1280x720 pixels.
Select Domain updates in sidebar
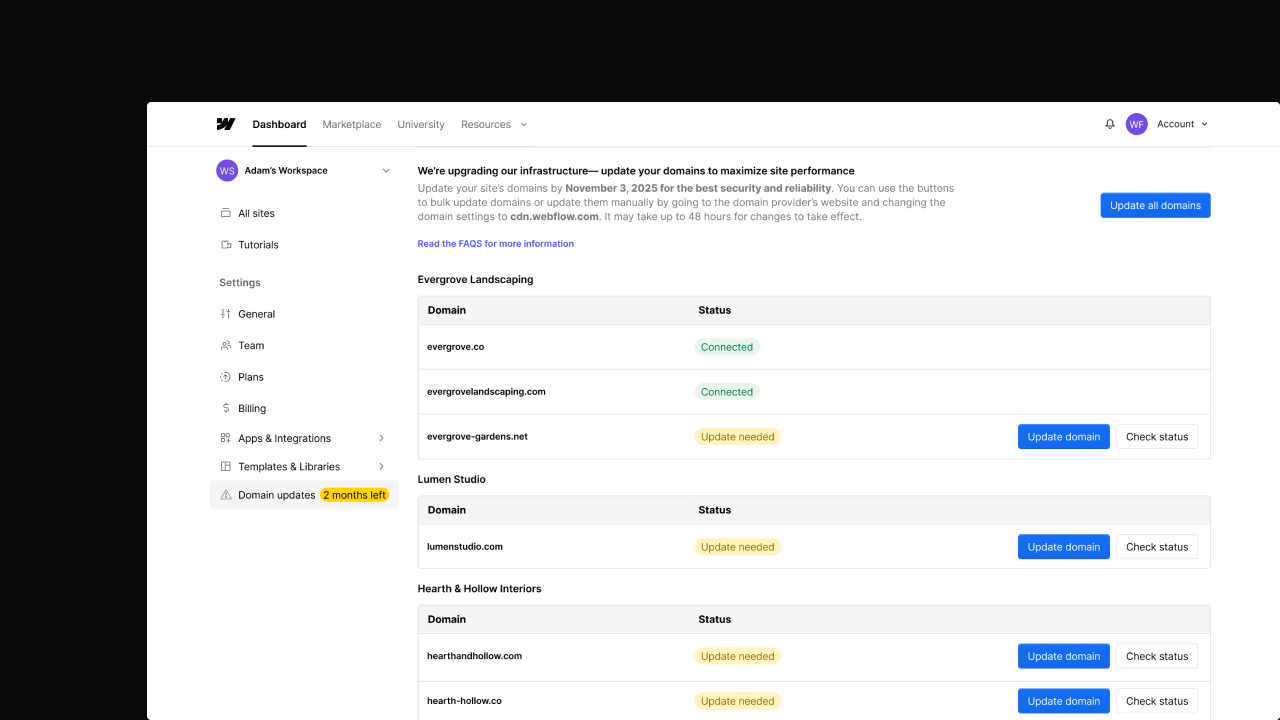click(x=277, y=495)
